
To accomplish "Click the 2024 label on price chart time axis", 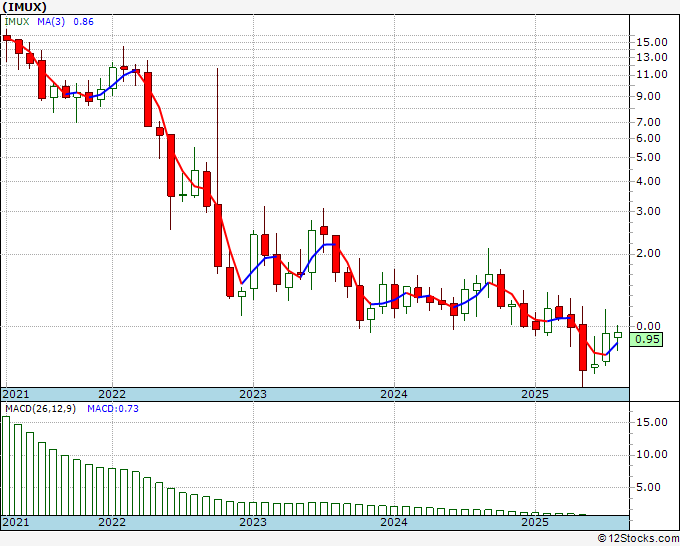I will coord(394,394).
